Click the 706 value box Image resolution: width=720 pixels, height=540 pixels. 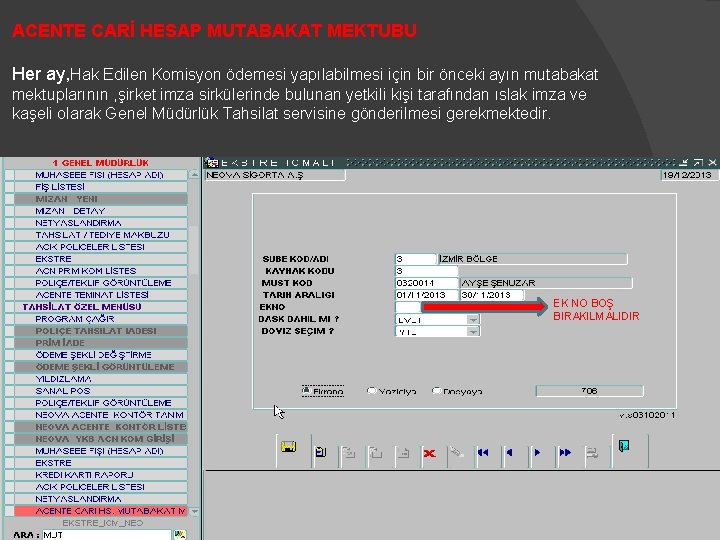(x=590, y=391)
